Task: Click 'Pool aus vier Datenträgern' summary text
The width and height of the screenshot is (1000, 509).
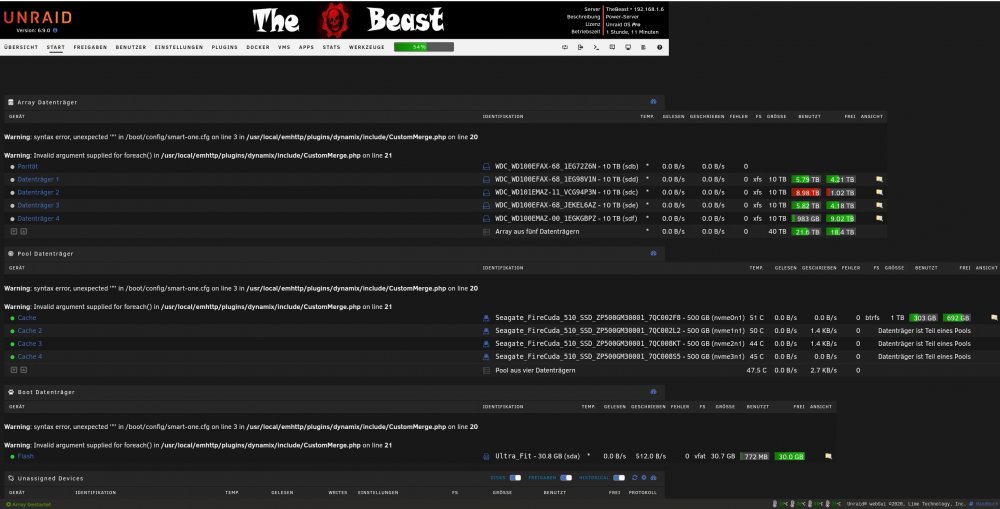Action: coord(535,370)
